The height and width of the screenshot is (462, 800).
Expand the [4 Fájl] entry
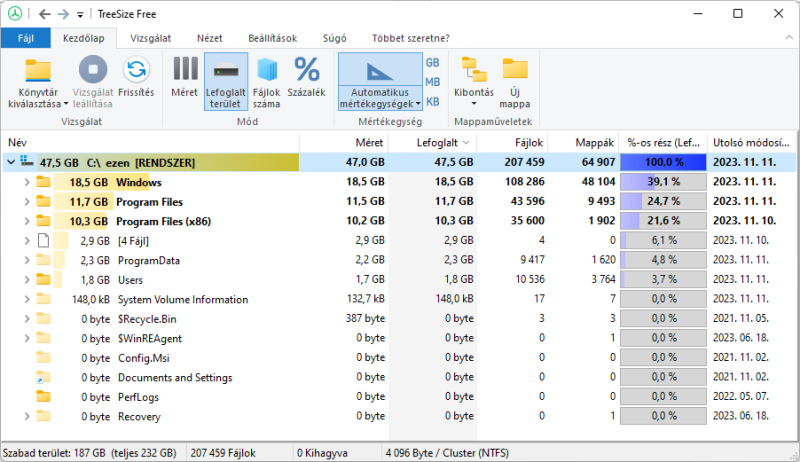click(x=27, y=241)
